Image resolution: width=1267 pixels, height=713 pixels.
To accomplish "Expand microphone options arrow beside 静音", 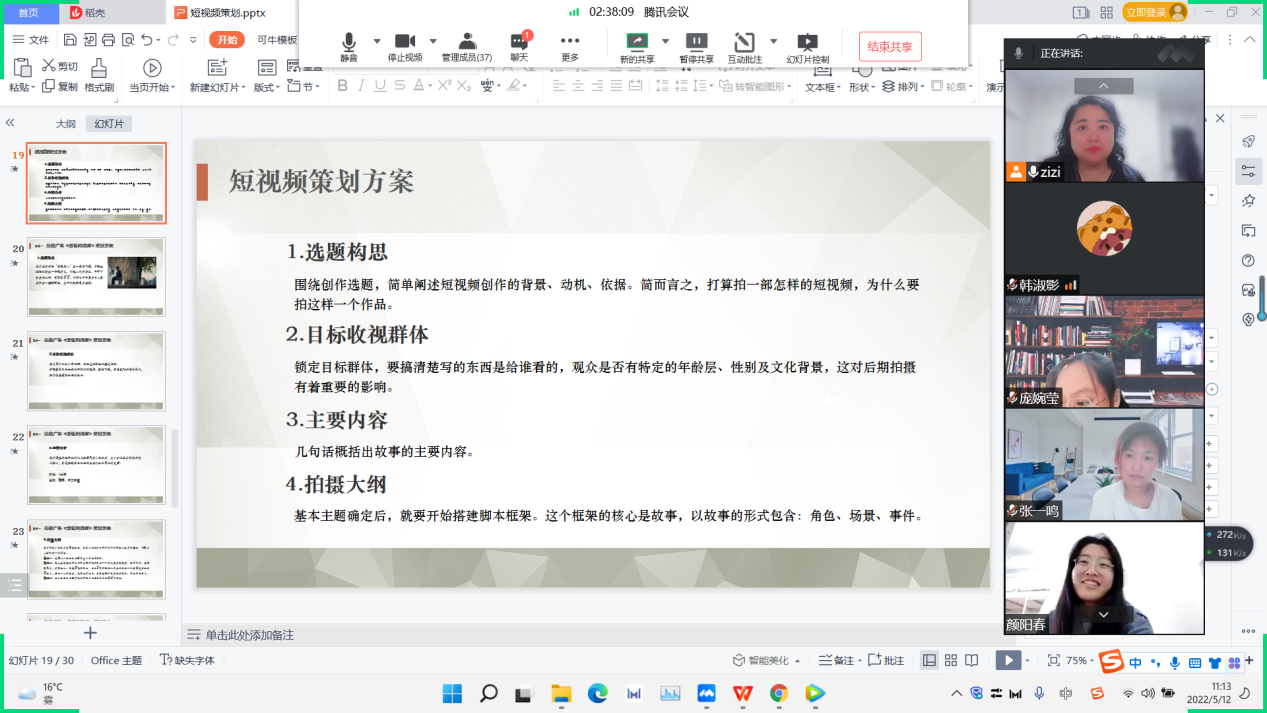I will [x=377, y=42].
